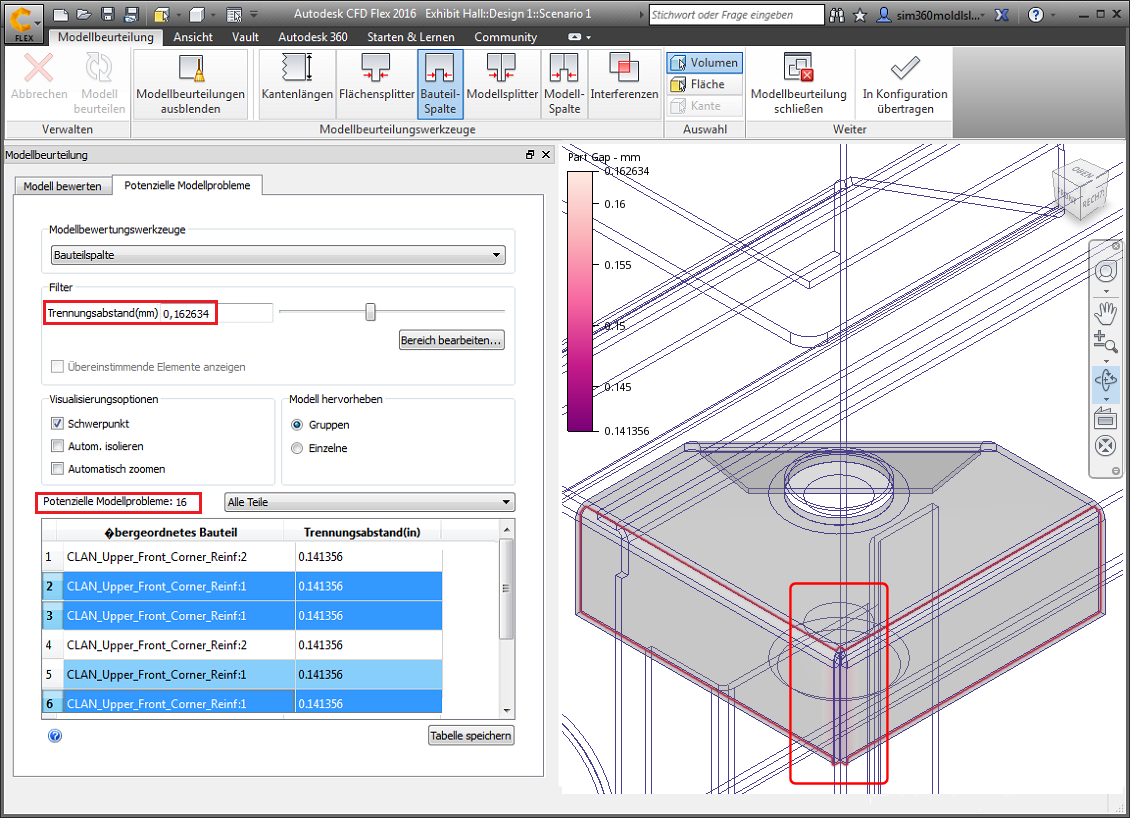
Task: Float the Modellbeurteilung panel
Action: [530, 154]
